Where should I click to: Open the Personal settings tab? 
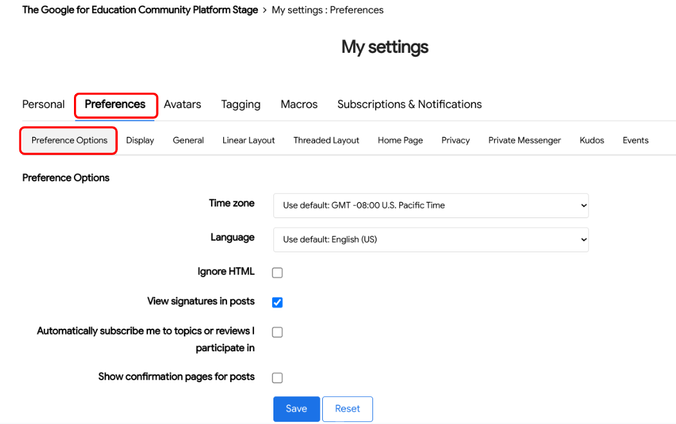(43, 104)
